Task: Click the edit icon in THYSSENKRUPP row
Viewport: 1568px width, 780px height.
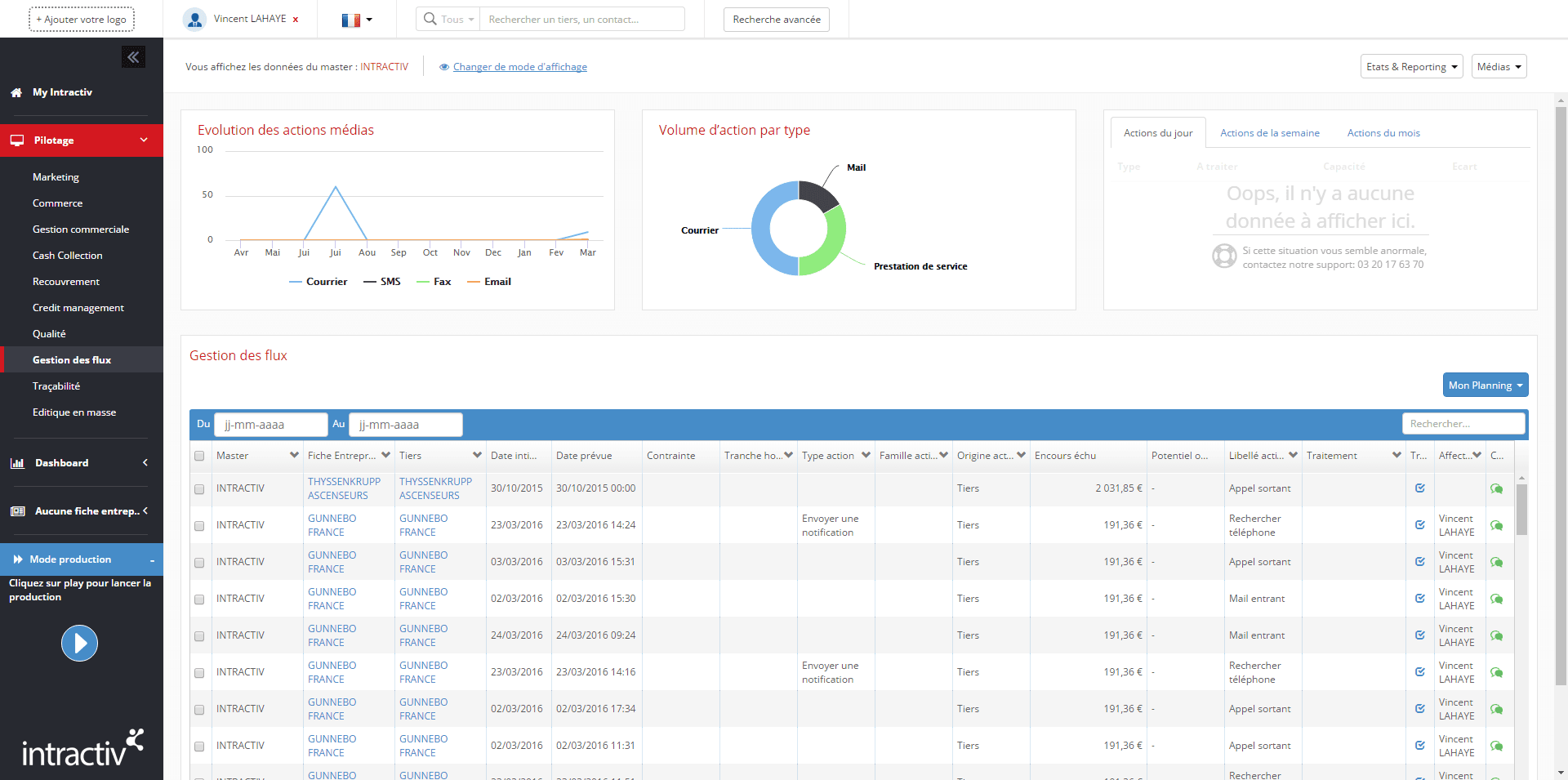Action: coord(1420,488)
